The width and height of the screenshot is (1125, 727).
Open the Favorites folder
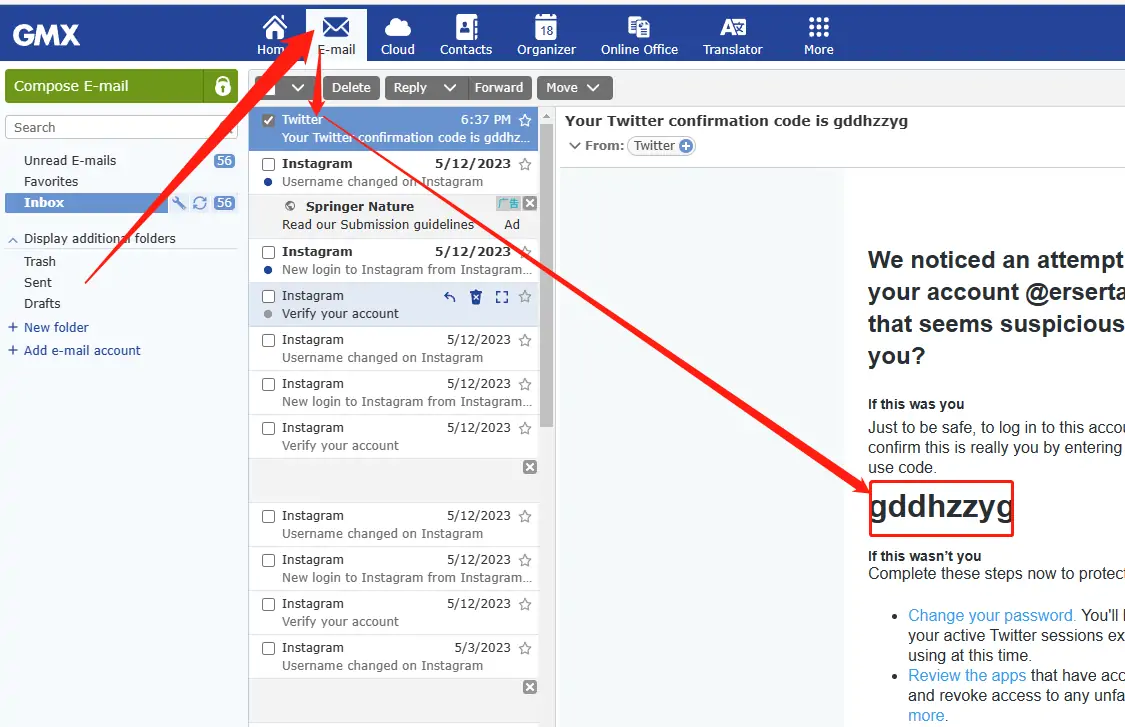pos(51,182)
